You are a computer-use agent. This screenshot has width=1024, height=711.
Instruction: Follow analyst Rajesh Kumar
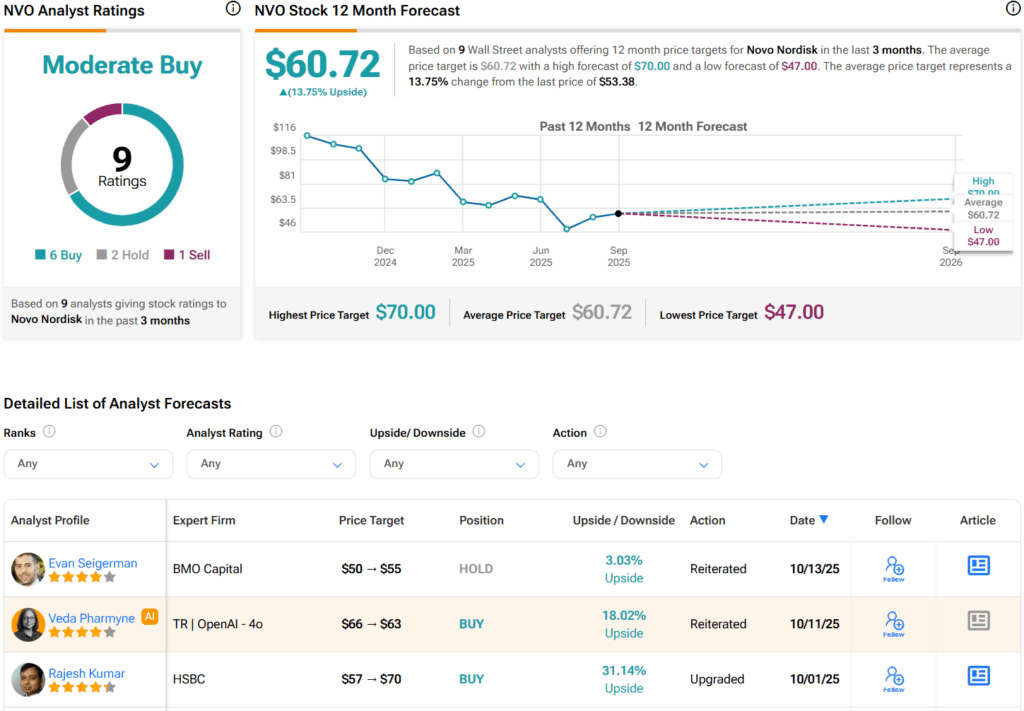coord(894,678)
